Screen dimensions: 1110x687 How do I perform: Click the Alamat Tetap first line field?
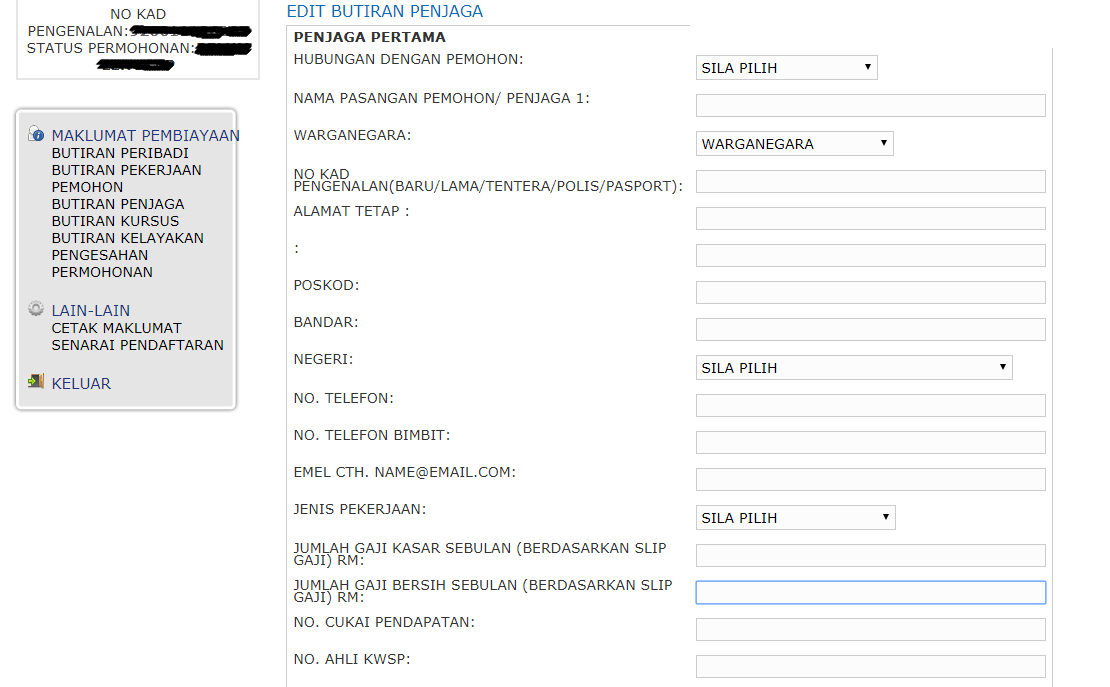pos(871,218)
